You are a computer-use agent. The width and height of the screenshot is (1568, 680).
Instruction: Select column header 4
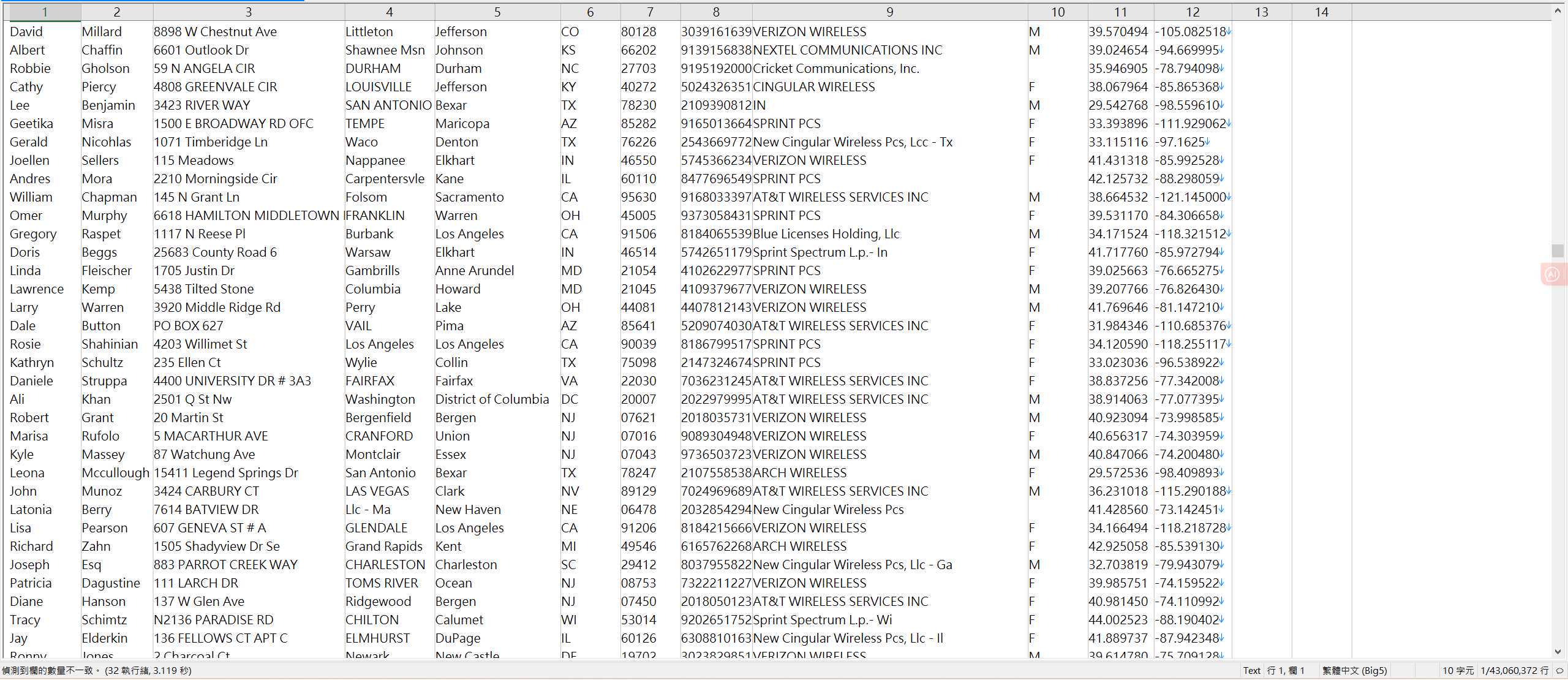tap(390, 12)
